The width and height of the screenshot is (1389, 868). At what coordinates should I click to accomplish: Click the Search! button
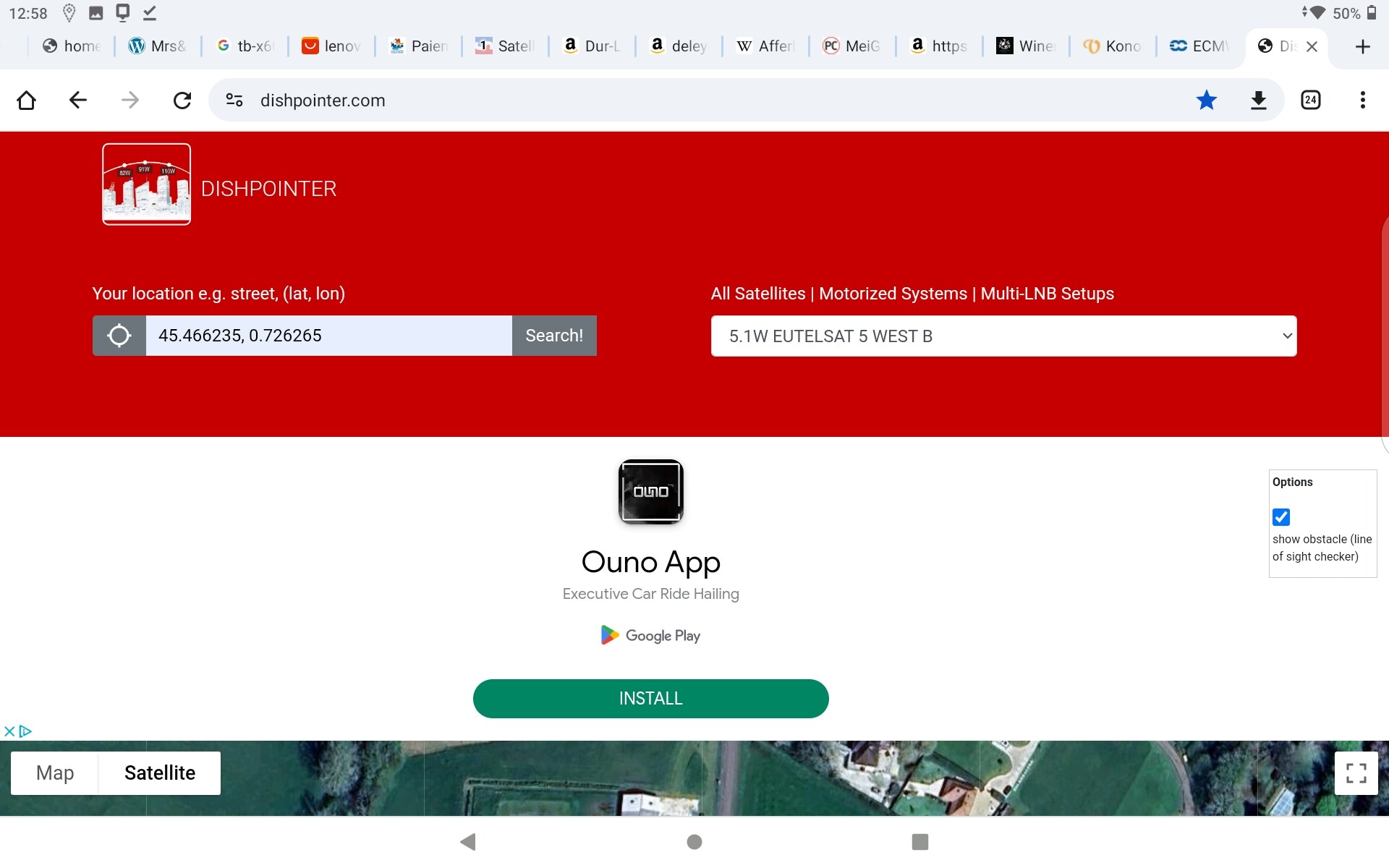pyautogui.click(x=554, y=336)
